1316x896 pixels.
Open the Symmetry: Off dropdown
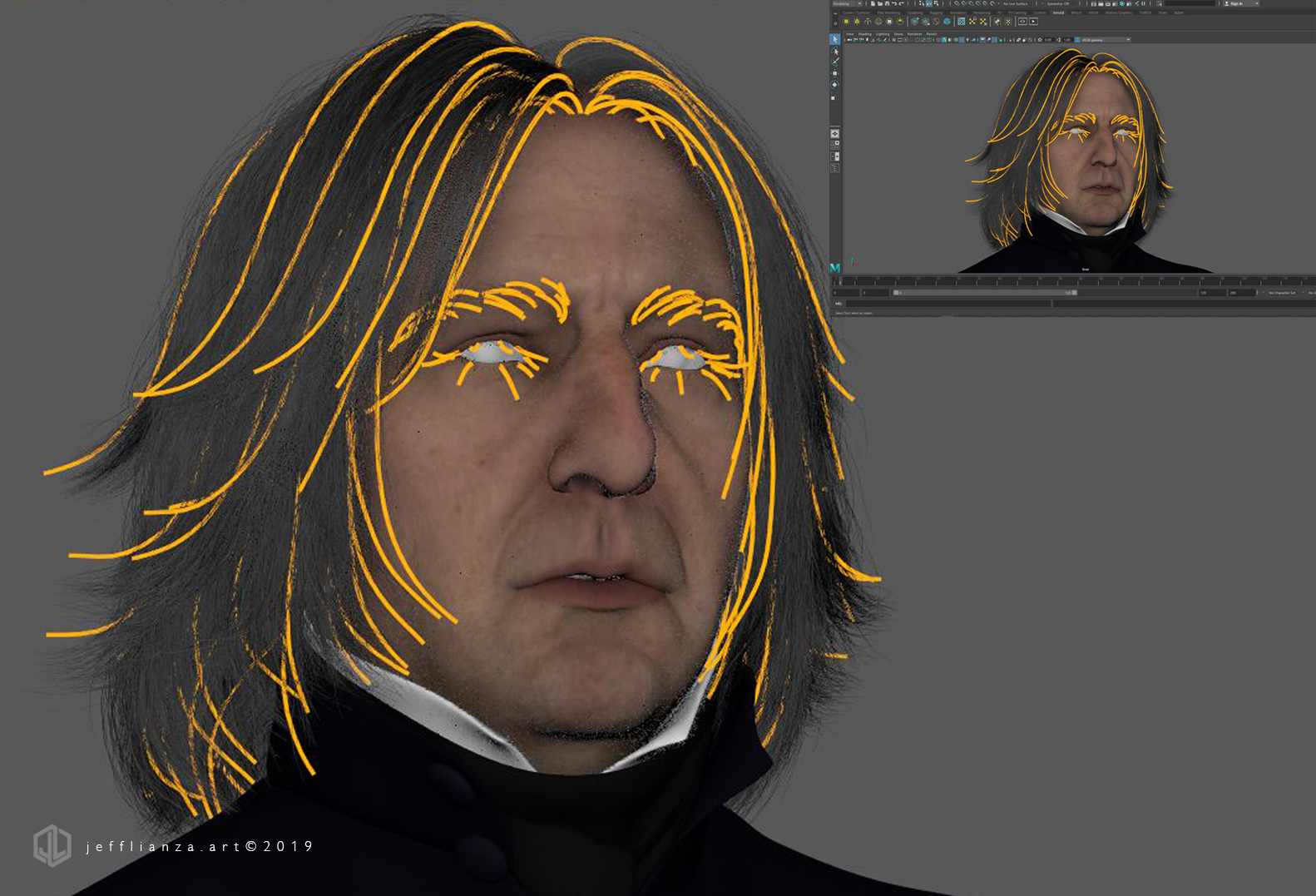1059,3
